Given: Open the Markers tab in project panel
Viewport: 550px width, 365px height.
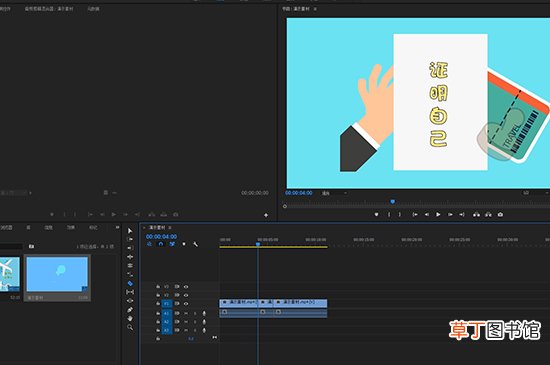Looking at the screenshot, I should tap(93, 228).
